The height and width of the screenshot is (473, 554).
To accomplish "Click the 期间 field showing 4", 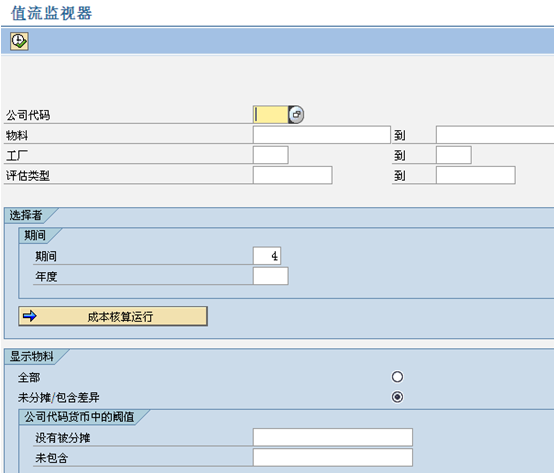I will (x=267, y=255).
